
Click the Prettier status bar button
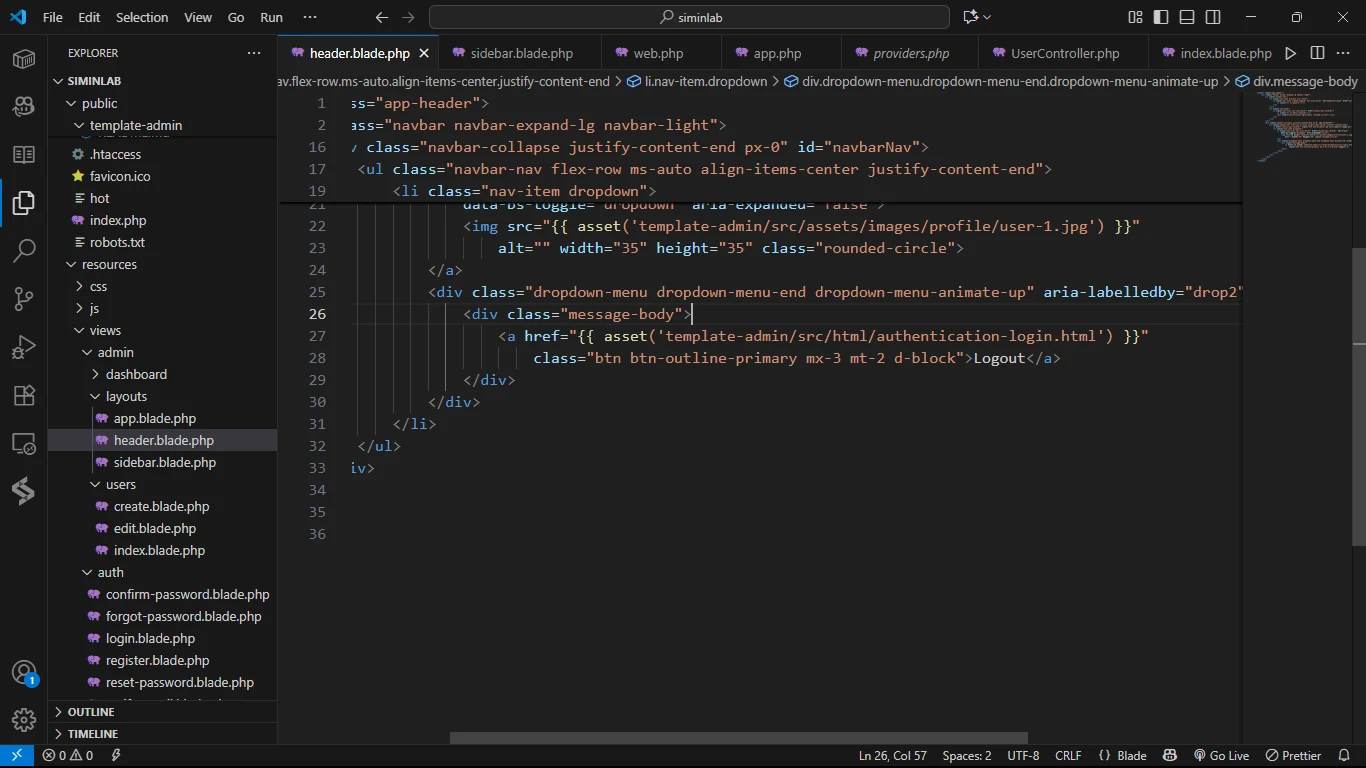click(x=1294, y=756)
